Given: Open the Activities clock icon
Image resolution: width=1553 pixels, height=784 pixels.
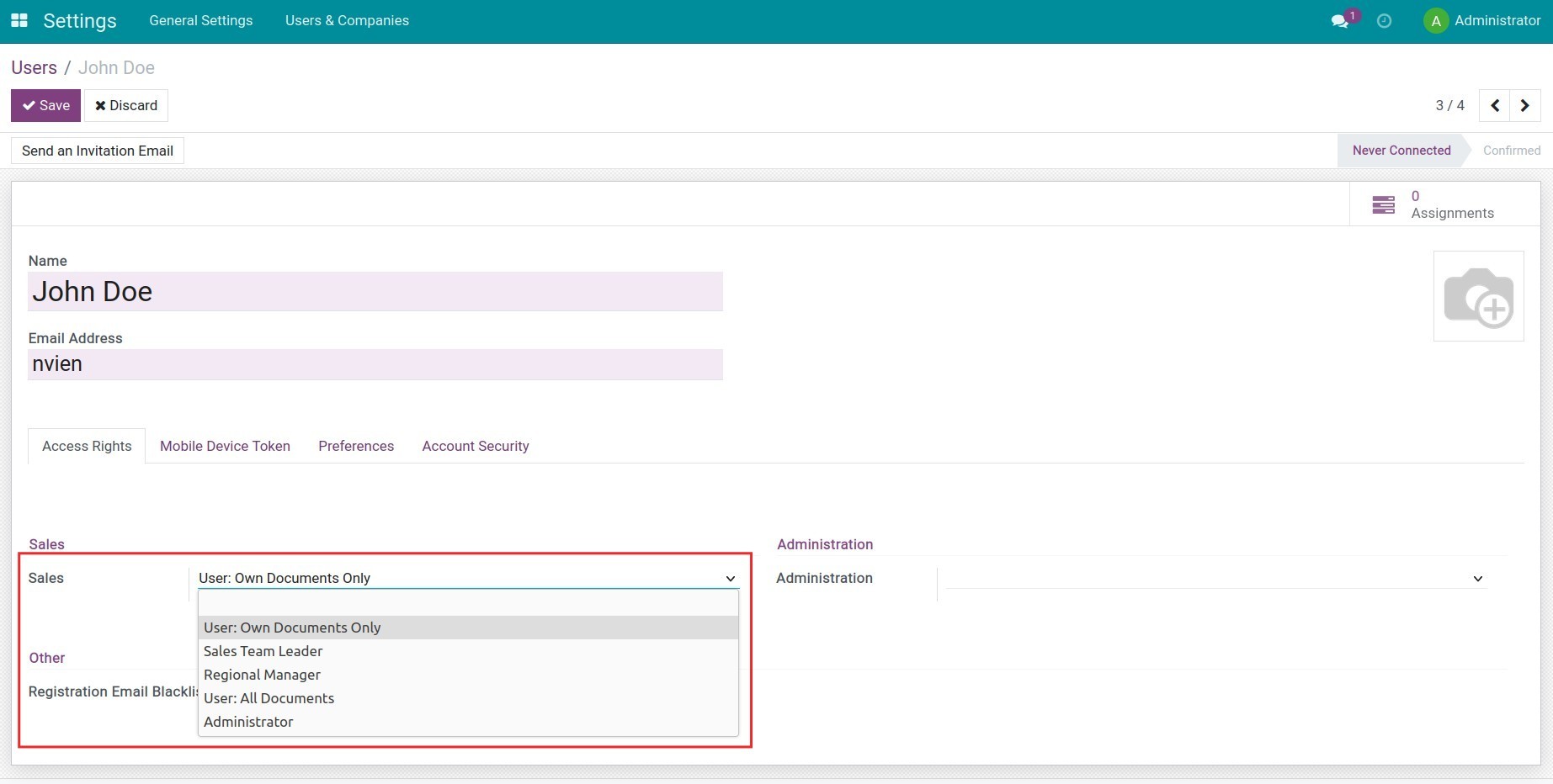Looking at the screenshot, I should click(1385, 21).
